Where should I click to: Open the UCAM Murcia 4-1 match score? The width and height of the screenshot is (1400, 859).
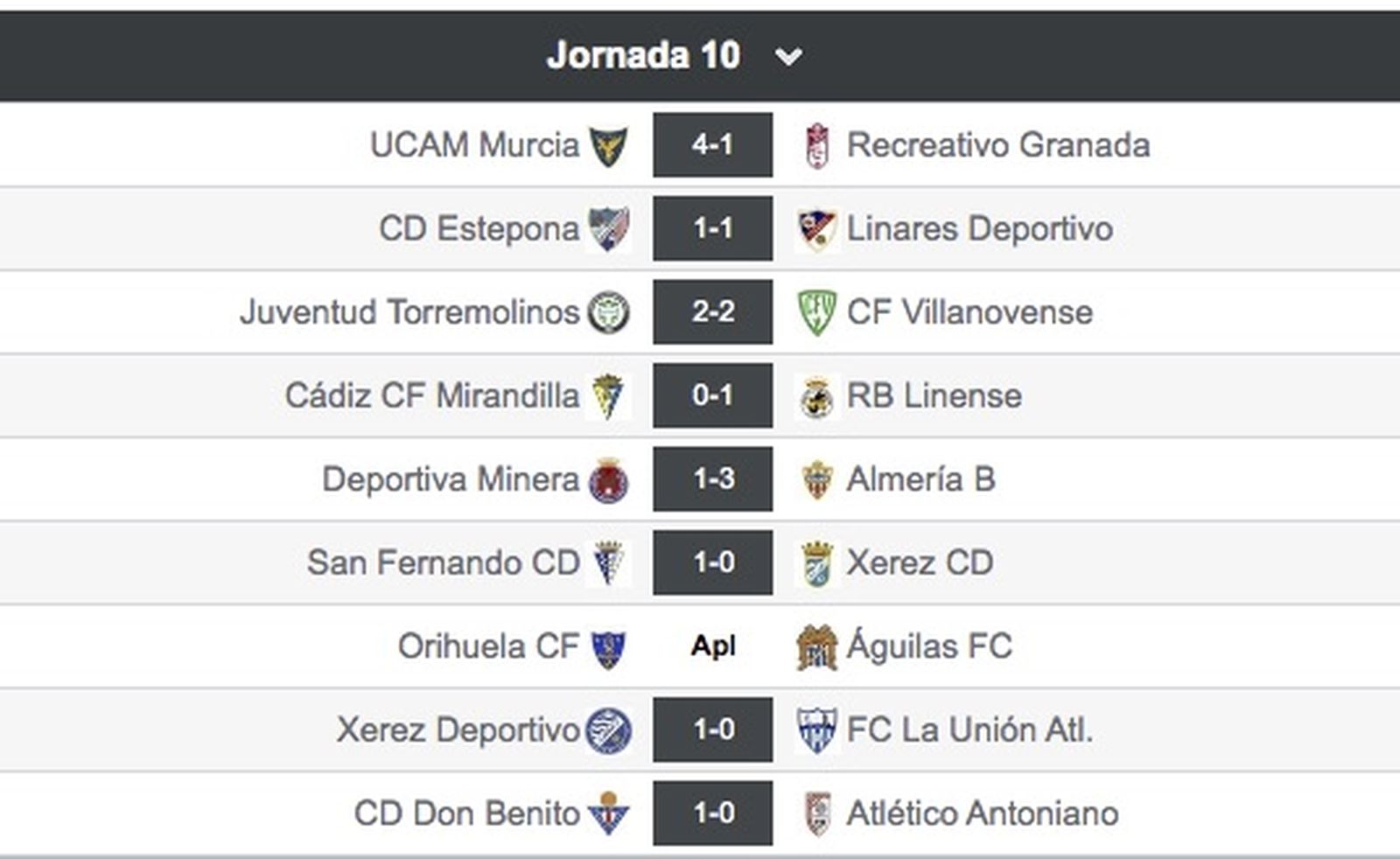712,144
